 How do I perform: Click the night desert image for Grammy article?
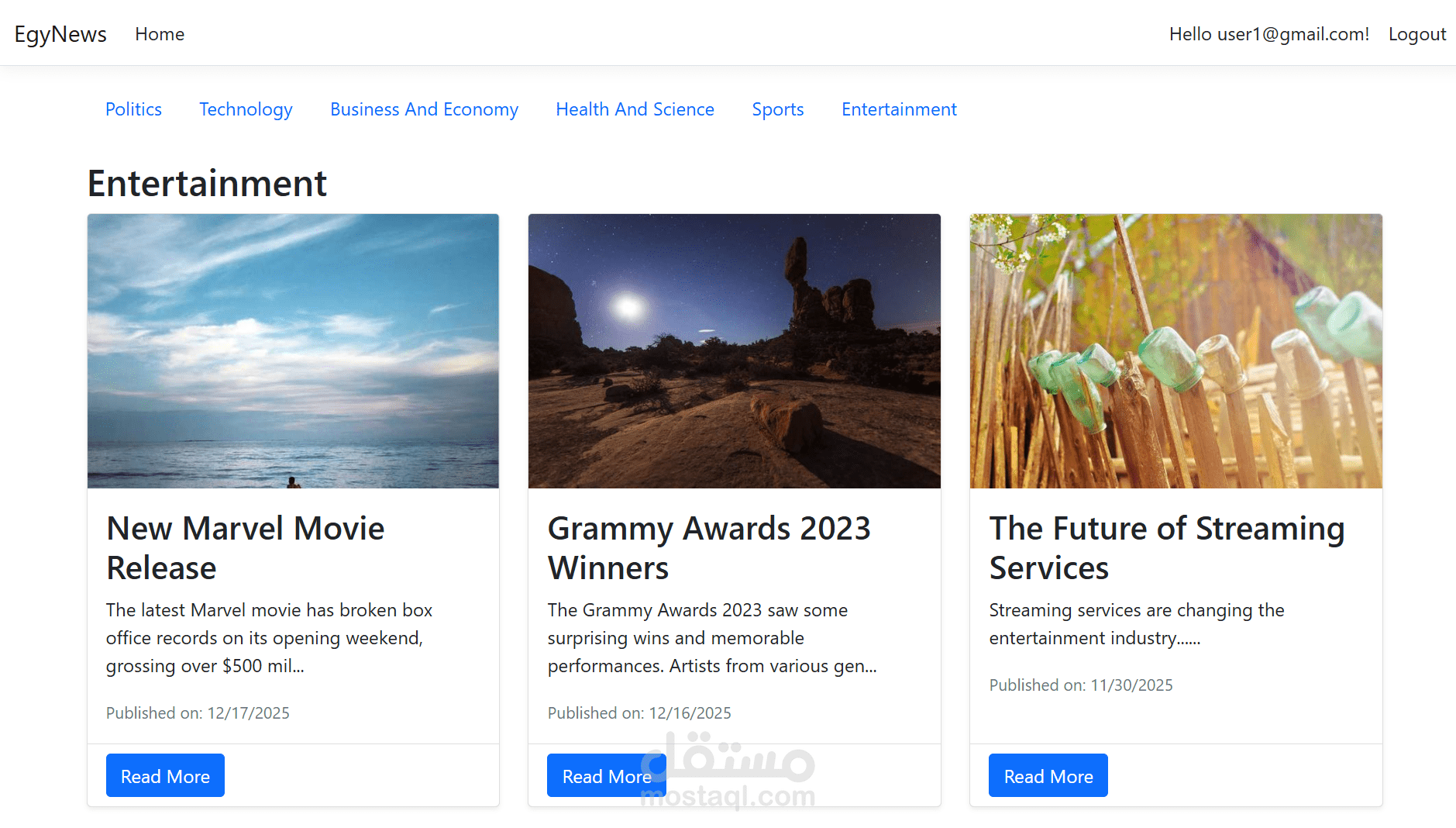pyautogui.click(x=735, y=351)
